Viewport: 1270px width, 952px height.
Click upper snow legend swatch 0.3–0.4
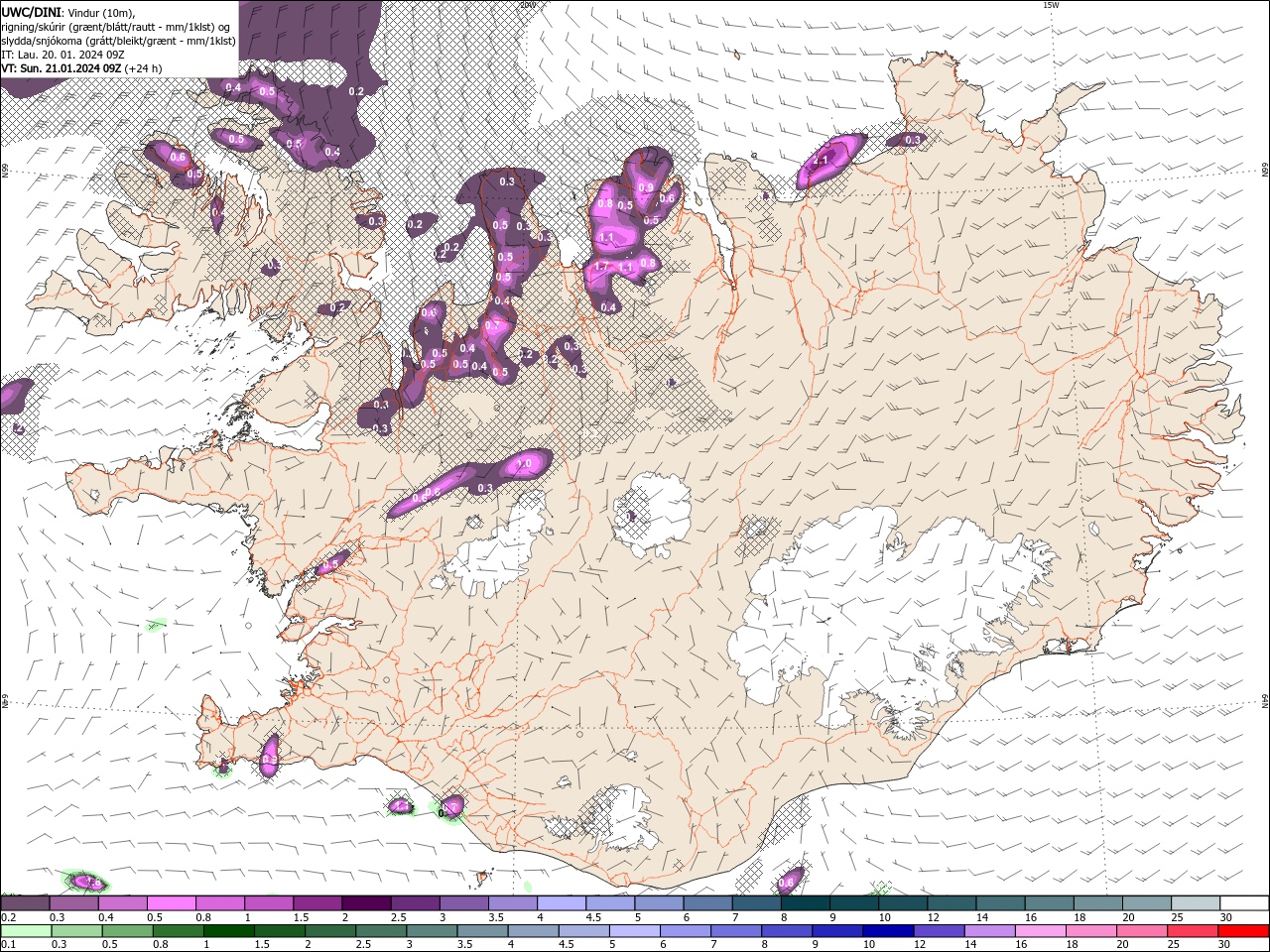73,903
